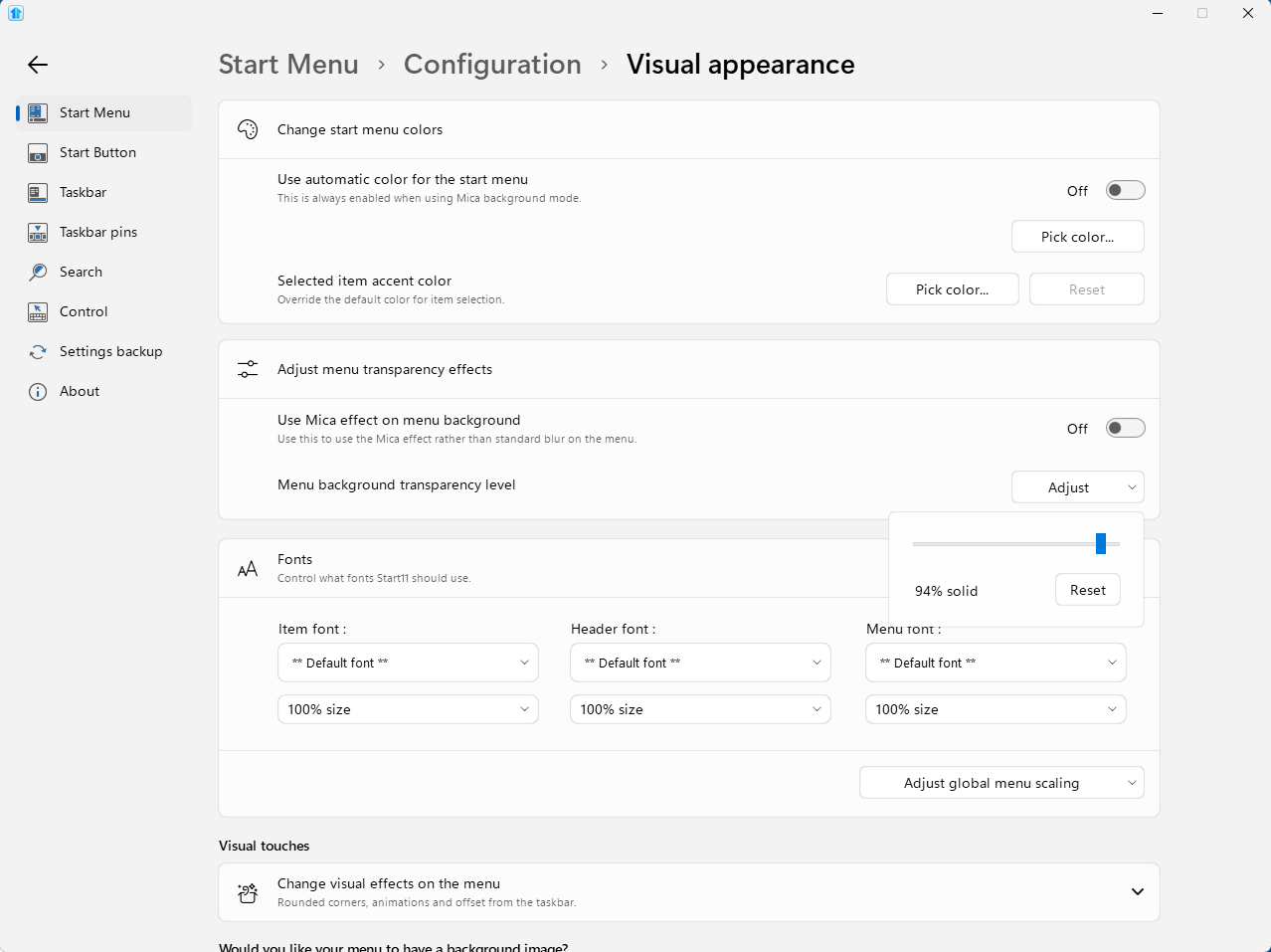Select the Start Button sidebar icon
1271x952 pixels.
coord(38,153)
